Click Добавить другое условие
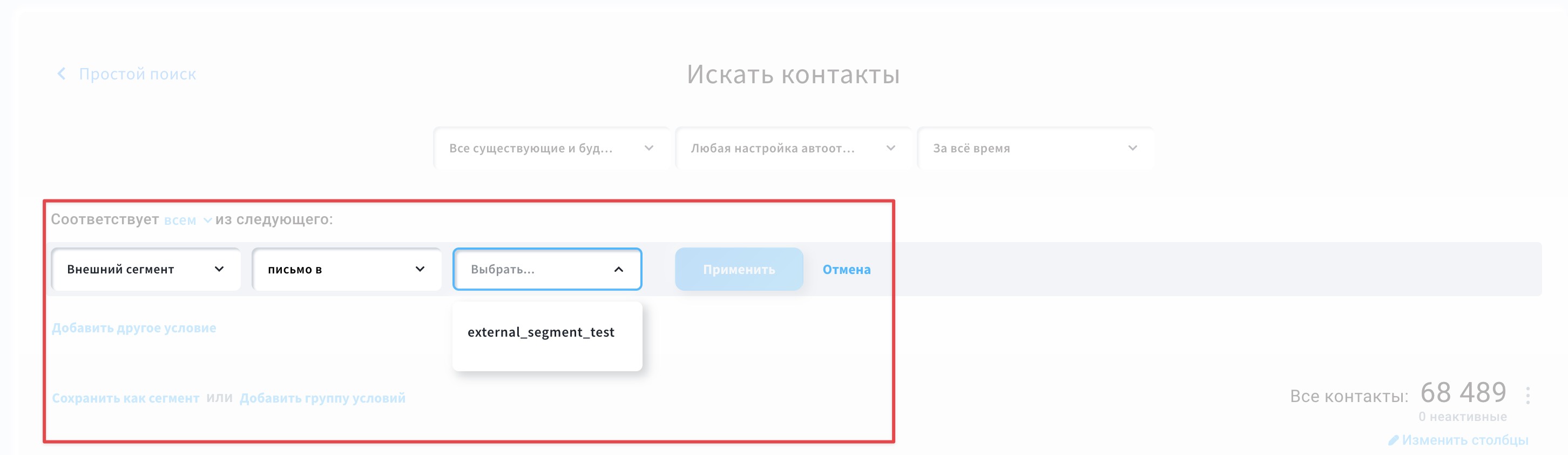The height and width of the screenshot is (455, 1568). coord(134,327)
